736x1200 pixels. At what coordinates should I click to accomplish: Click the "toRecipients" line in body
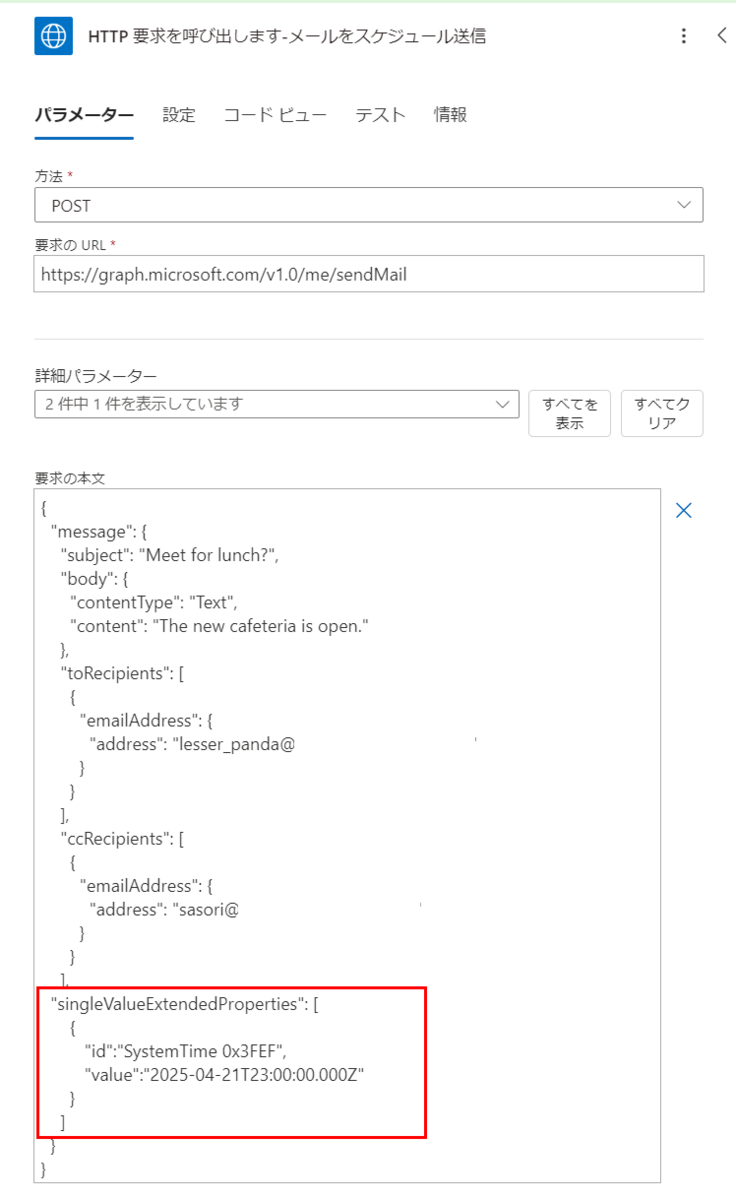point(121,673)
